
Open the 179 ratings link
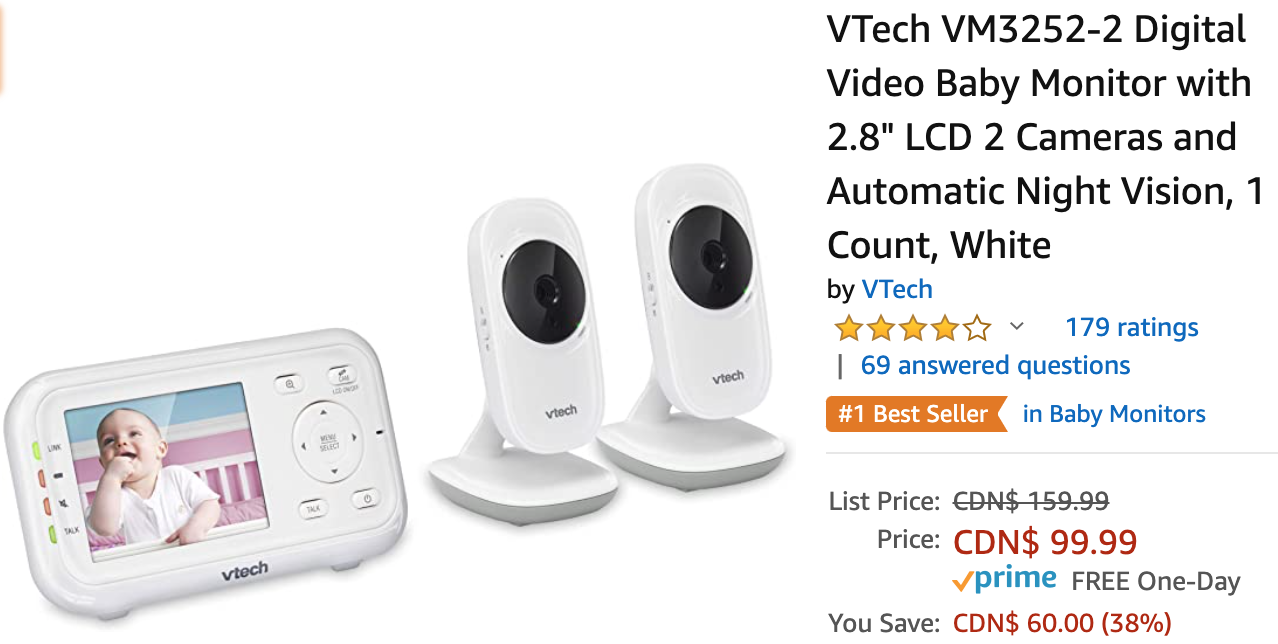(x=1131, y=328)
